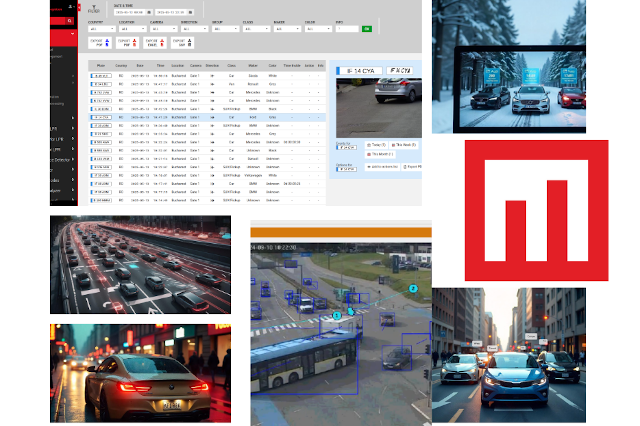Open the Filter funnel icon
The width and height of the screenshot is (640, 426).
click(x=94, y=9)
